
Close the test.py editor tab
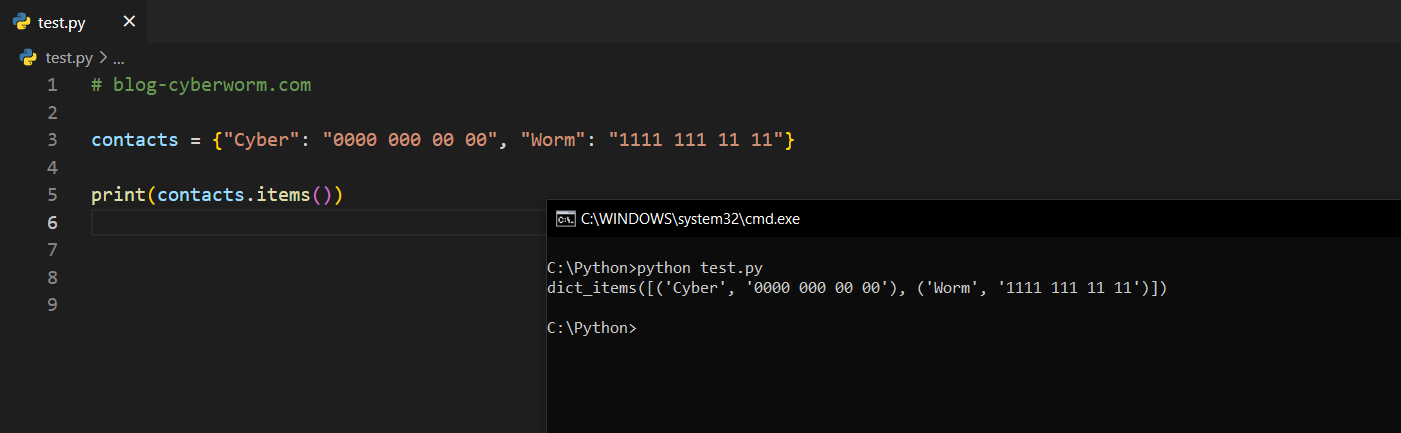128,21
